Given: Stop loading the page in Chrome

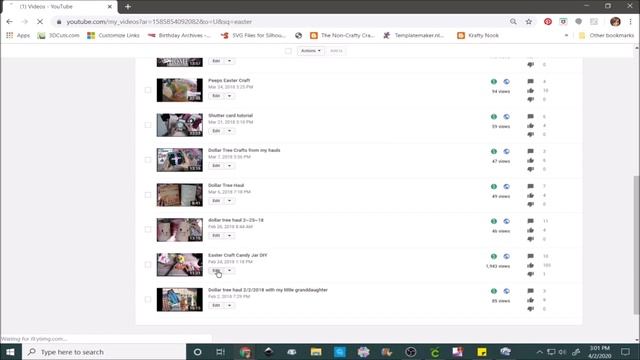Looking at the screenshot, I should tap(40, 22).
